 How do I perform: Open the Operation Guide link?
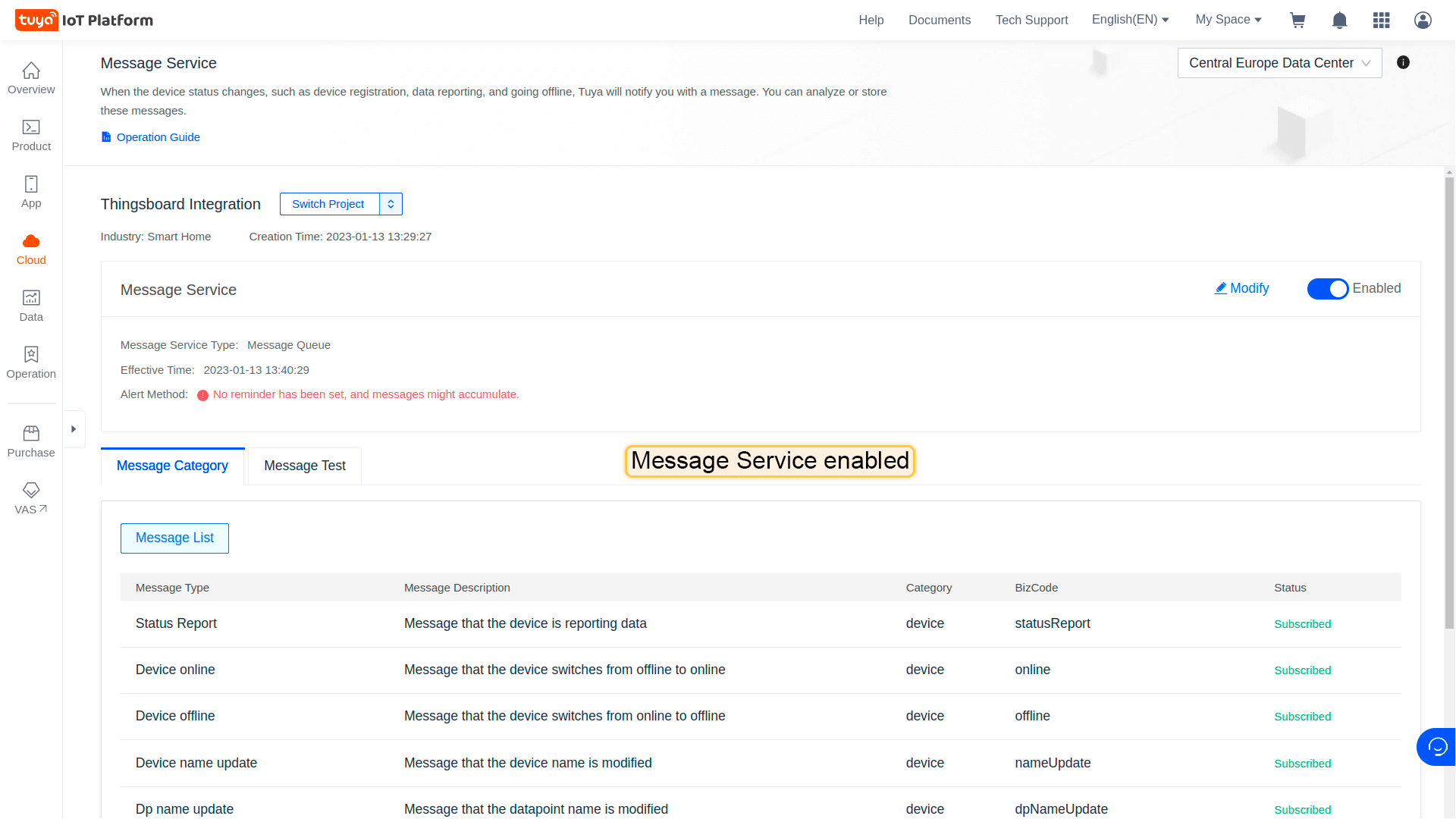[x=158, y=137]
